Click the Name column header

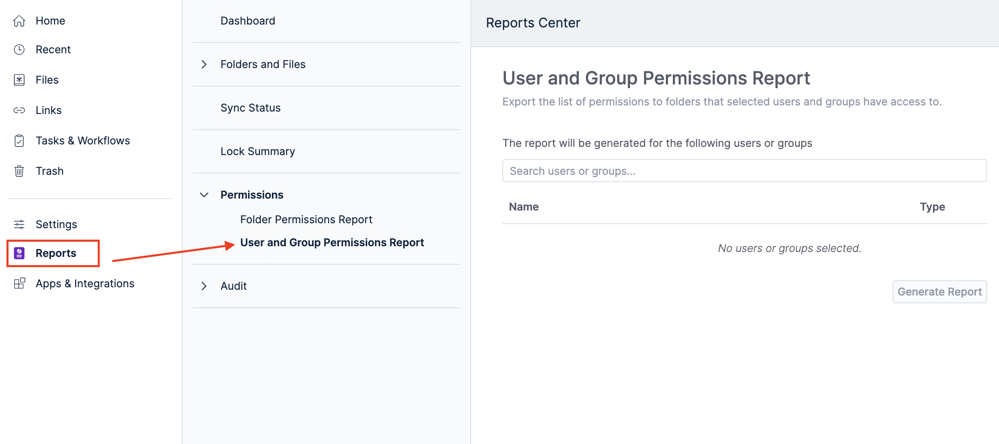point(524,207)
